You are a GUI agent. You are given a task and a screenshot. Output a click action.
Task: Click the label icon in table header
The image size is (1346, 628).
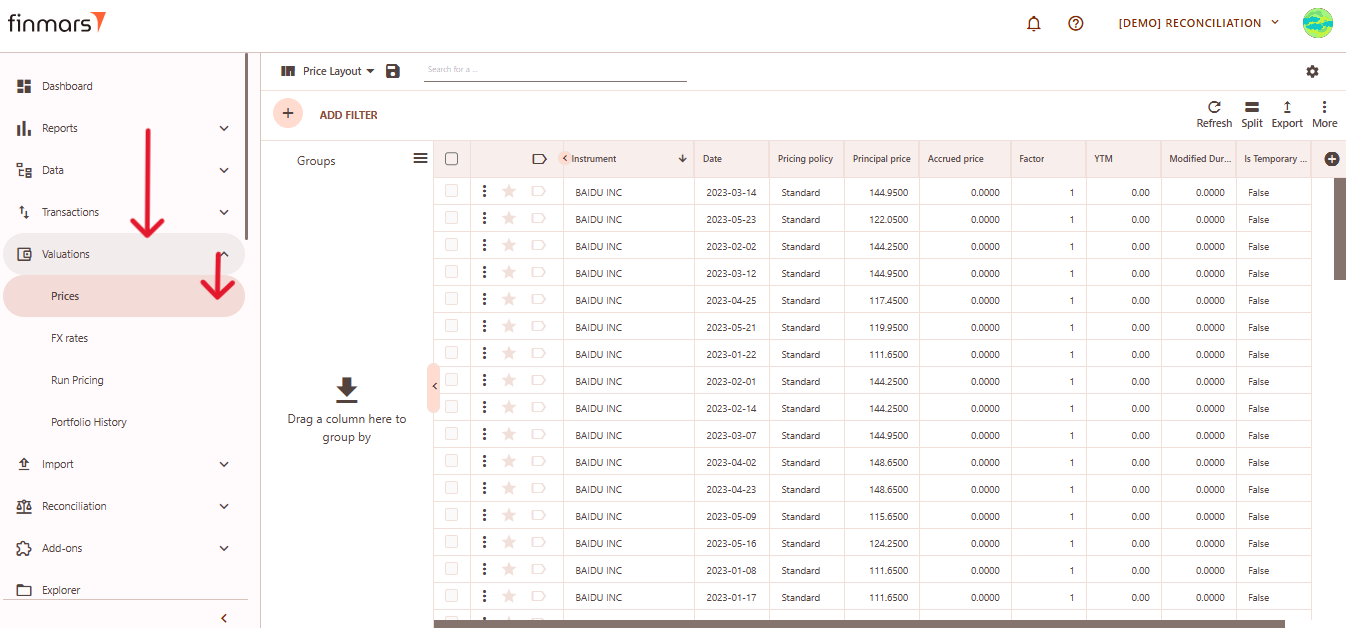pyautogui.click(x=539, y=159)
